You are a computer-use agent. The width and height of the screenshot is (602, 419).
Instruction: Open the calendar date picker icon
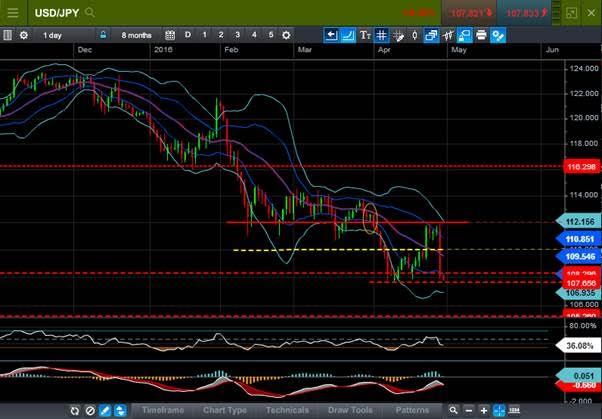(170, 35)
